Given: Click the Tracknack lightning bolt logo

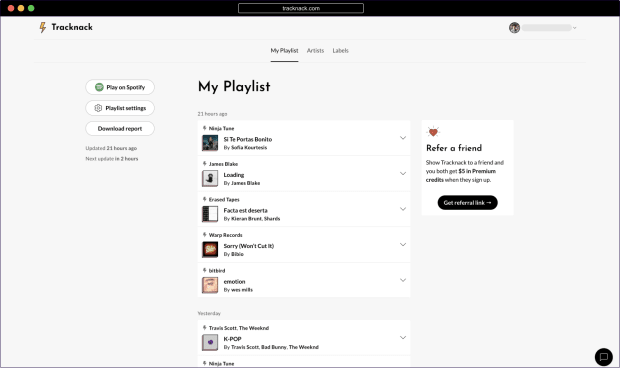Looking at the screenshot, I should (x=43, y=27).
